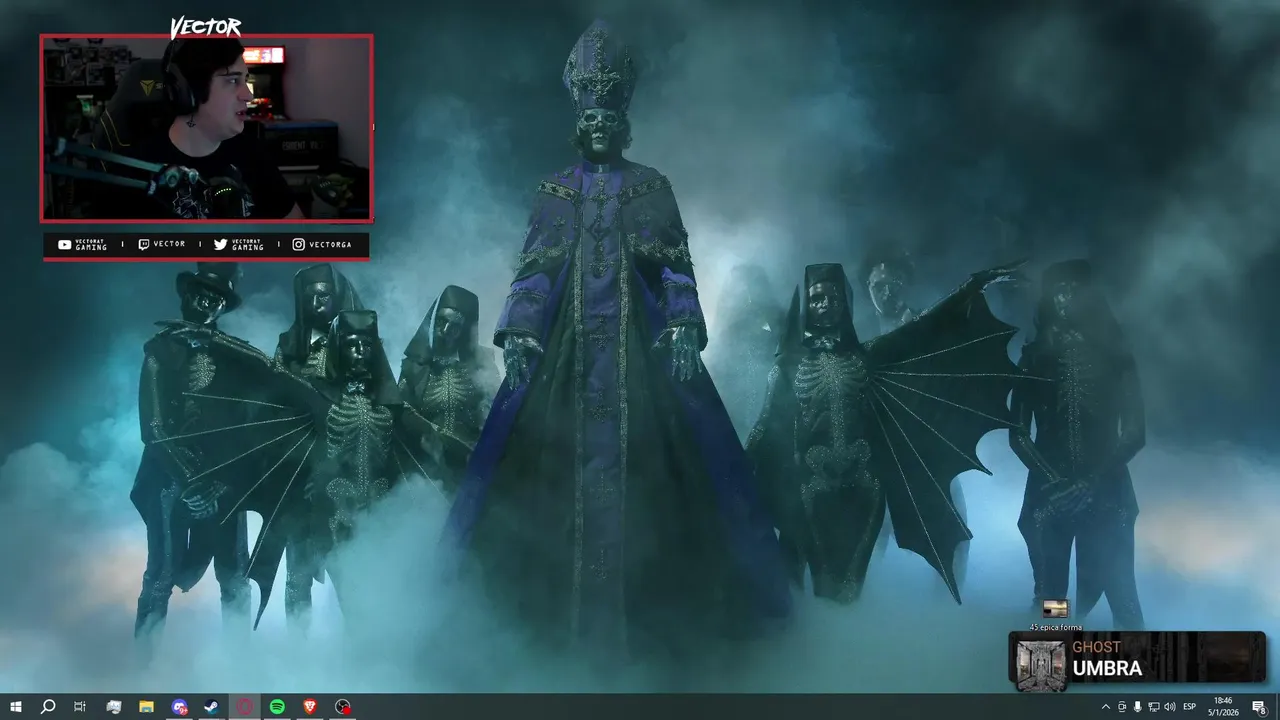Click the Instagram VectorGA overlay label
Image resolution: width=1280 pixels, height=720 pixels.
click(x=322, y=244)
